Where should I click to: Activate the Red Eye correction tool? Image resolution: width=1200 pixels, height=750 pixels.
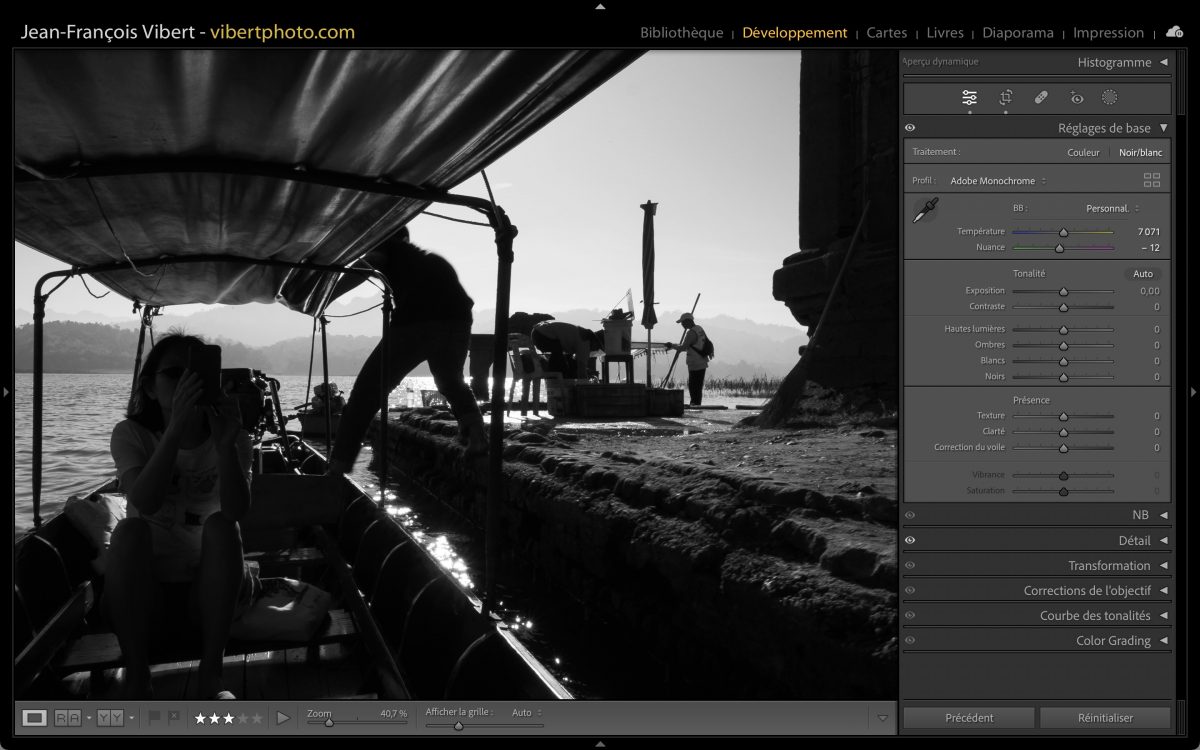pos(1076,98)
